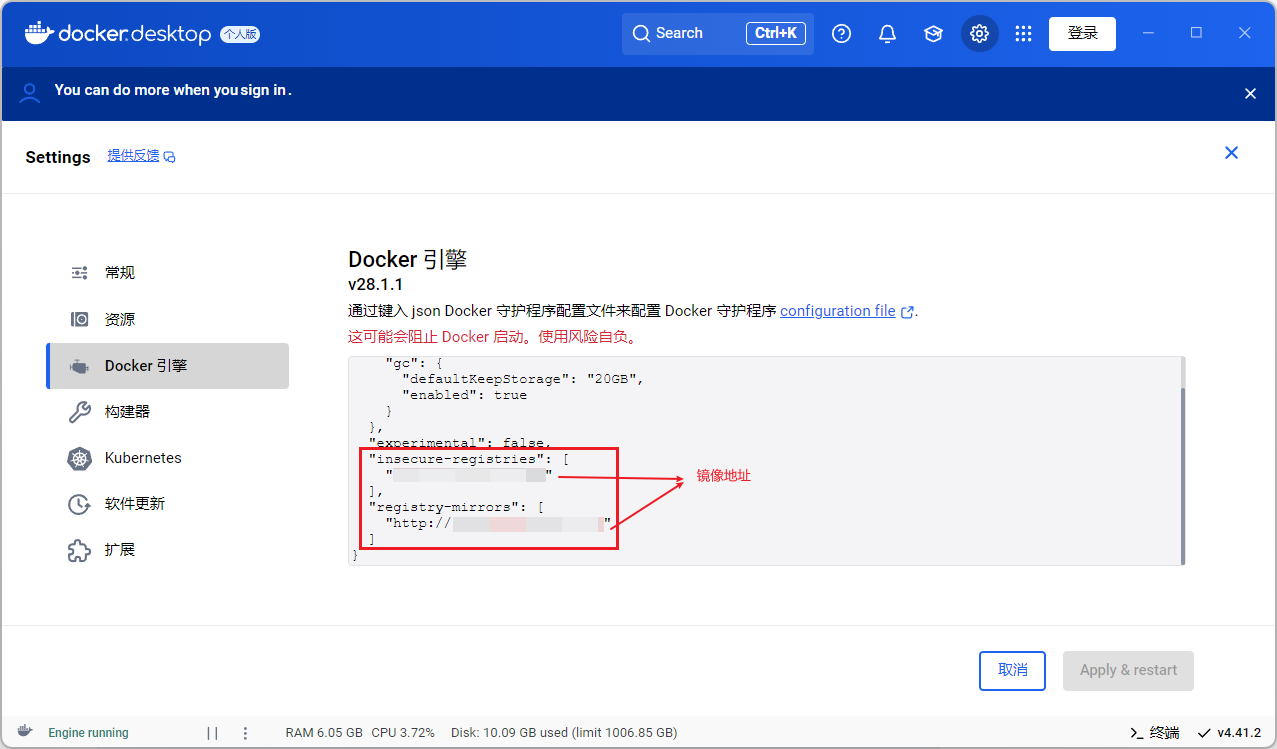Select the Kubernetes settings tab
The image size is (1277, 749).
(167, 458)
